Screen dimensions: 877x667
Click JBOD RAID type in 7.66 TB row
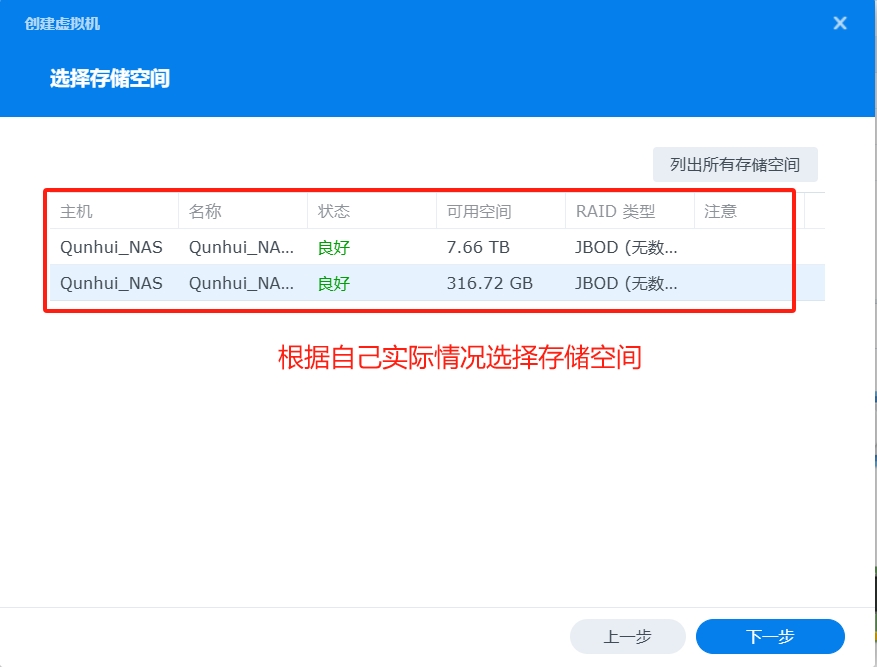[626, 247]
